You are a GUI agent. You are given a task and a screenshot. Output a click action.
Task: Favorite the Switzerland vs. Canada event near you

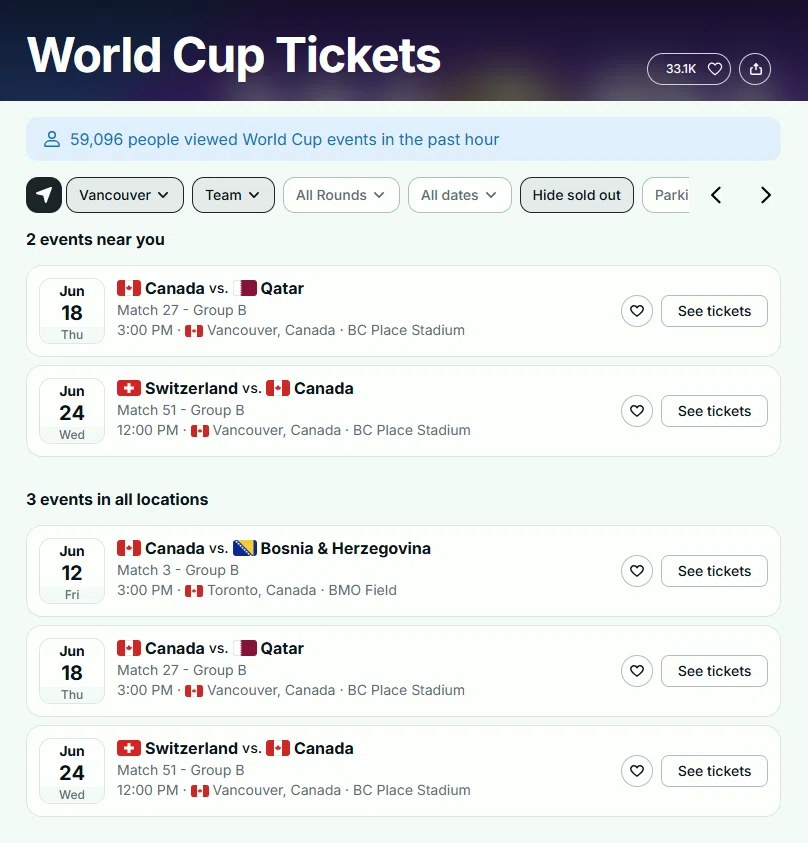tap(637, 411)
